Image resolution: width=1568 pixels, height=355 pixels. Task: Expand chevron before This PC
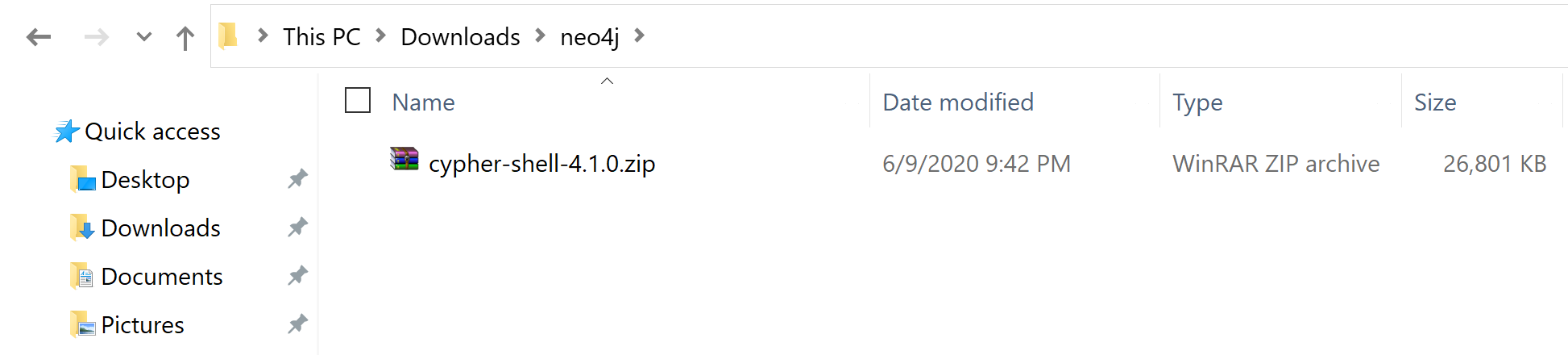point(263,35)
